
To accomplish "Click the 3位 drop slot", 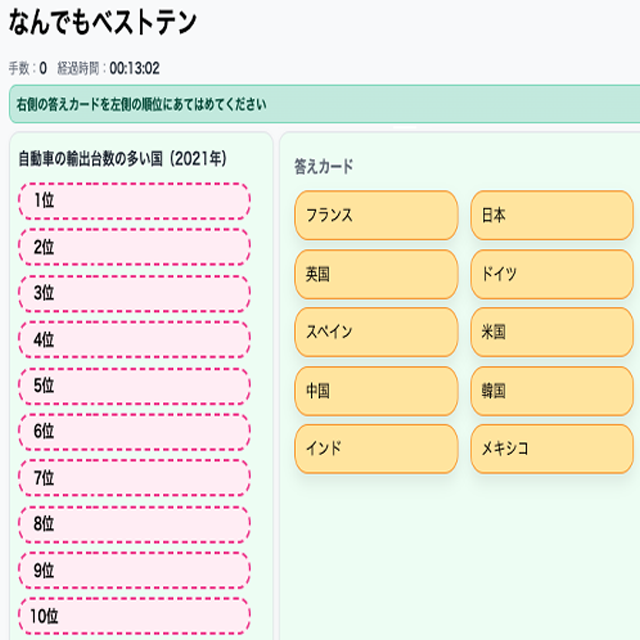I will [134, 293].
